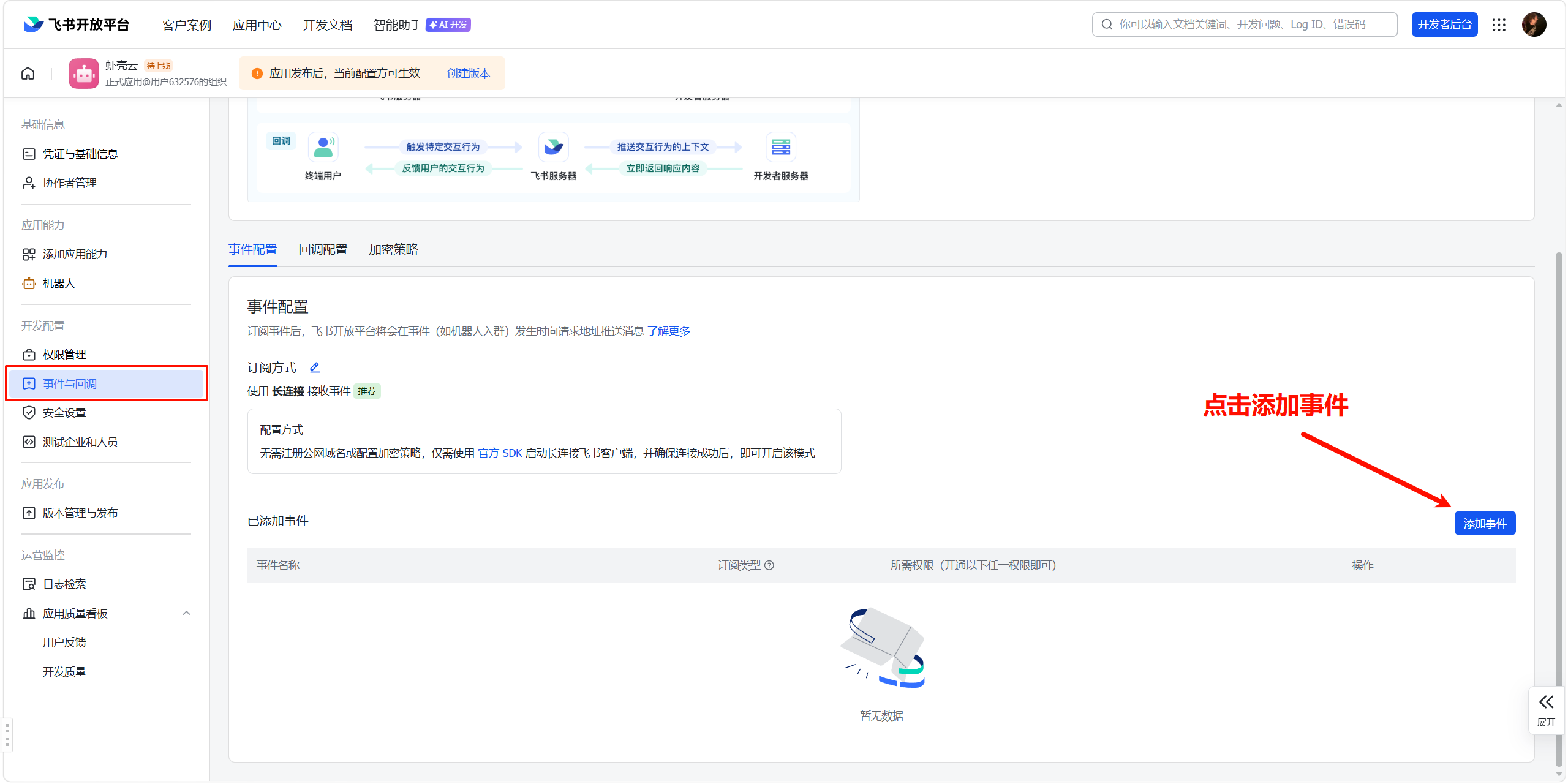
Task: Click the 添加事件 button
Action: click(x=1485, y=524)
